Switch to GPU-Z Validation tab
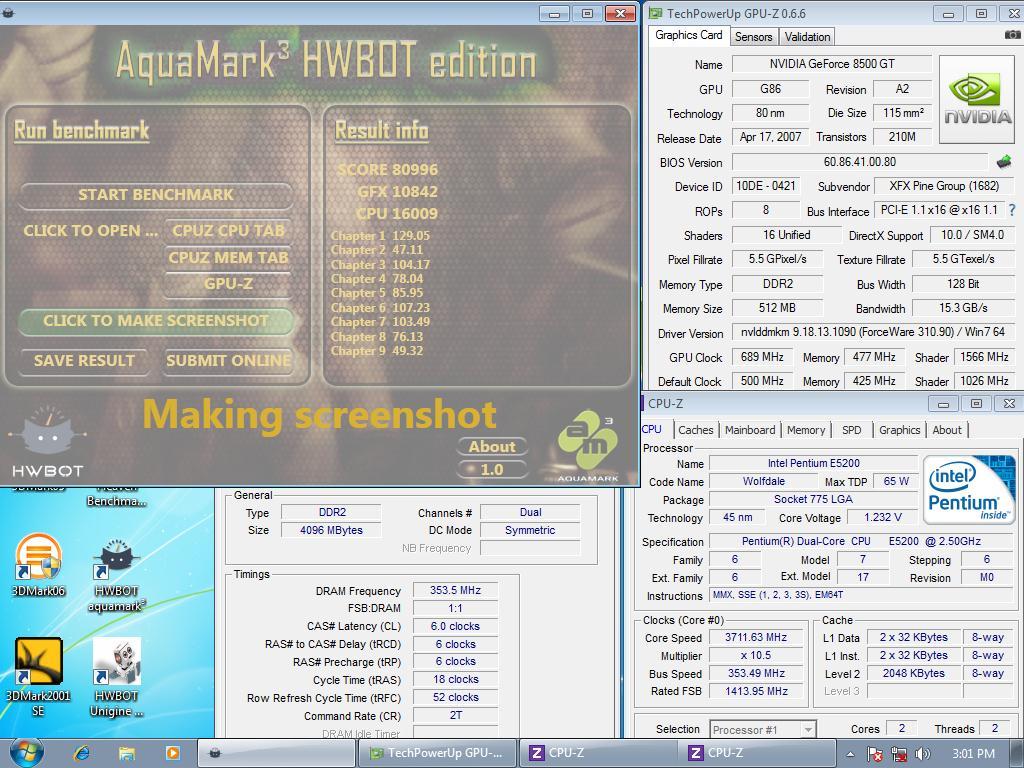This screenshot has height=768, width=1024. pos(807,37)
